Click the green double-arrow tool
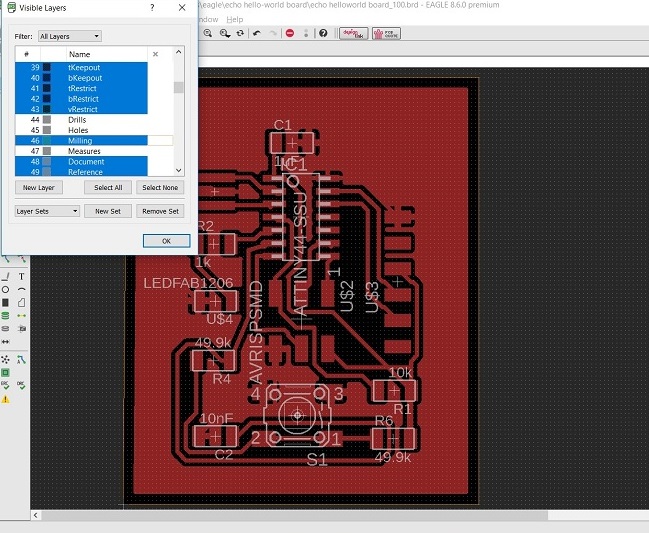Viewport: 649px width, 533px height. (22, 316)
